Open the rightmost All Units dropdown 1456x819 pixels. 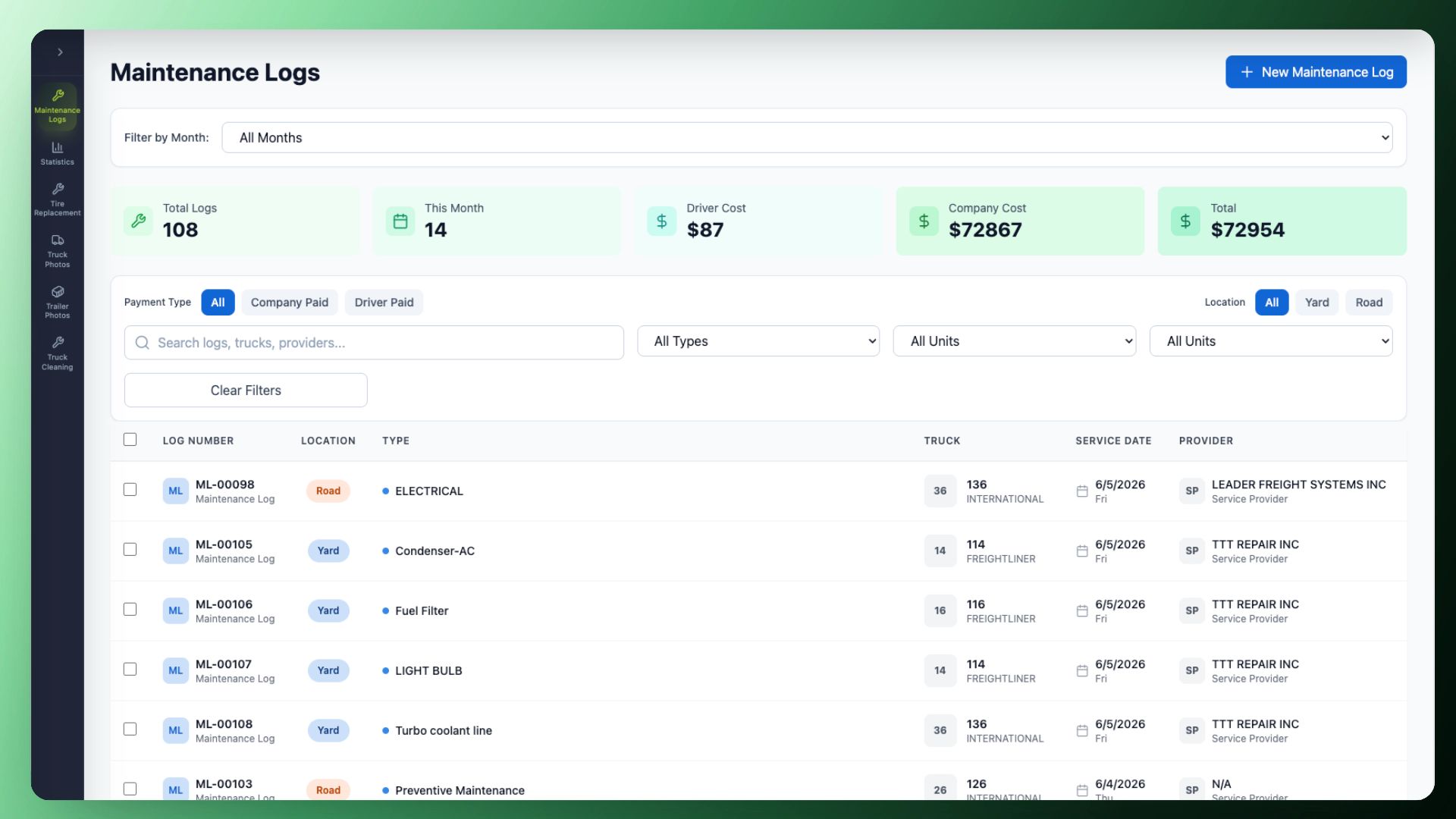(x=1271, y=341)
